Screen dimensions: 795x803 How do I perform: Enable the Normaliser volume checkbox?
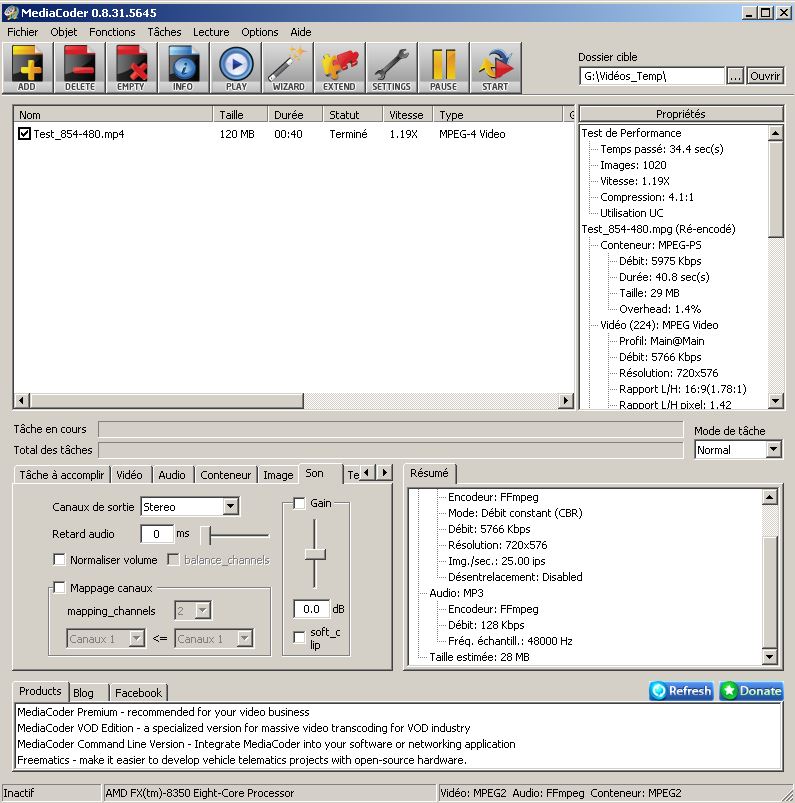60,560
